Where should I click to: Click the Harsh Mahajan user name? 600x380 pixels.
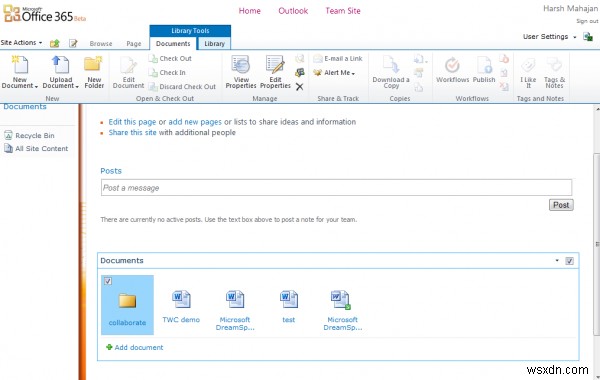point(570,8)
